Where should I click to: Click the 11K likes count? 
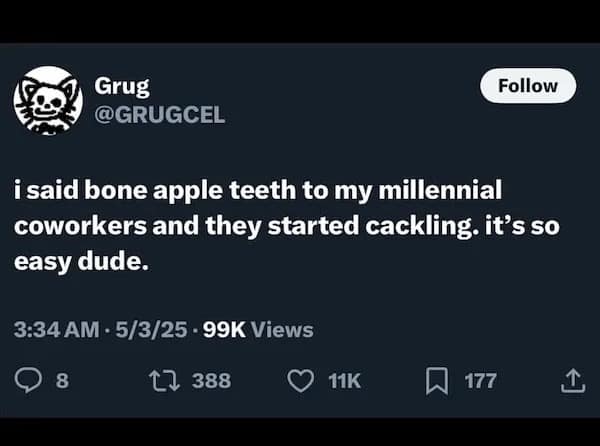(x=345, y=380)
